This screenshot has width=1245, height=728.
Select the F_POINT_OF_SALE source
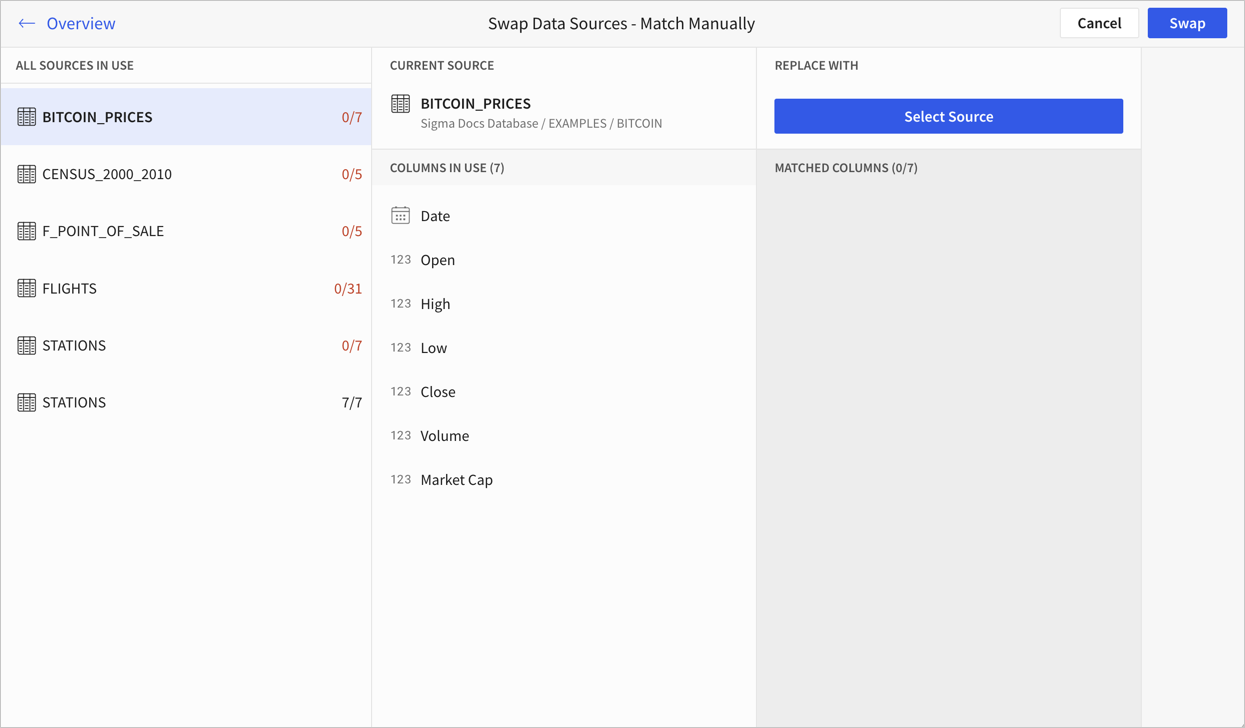tap(186, 231)
